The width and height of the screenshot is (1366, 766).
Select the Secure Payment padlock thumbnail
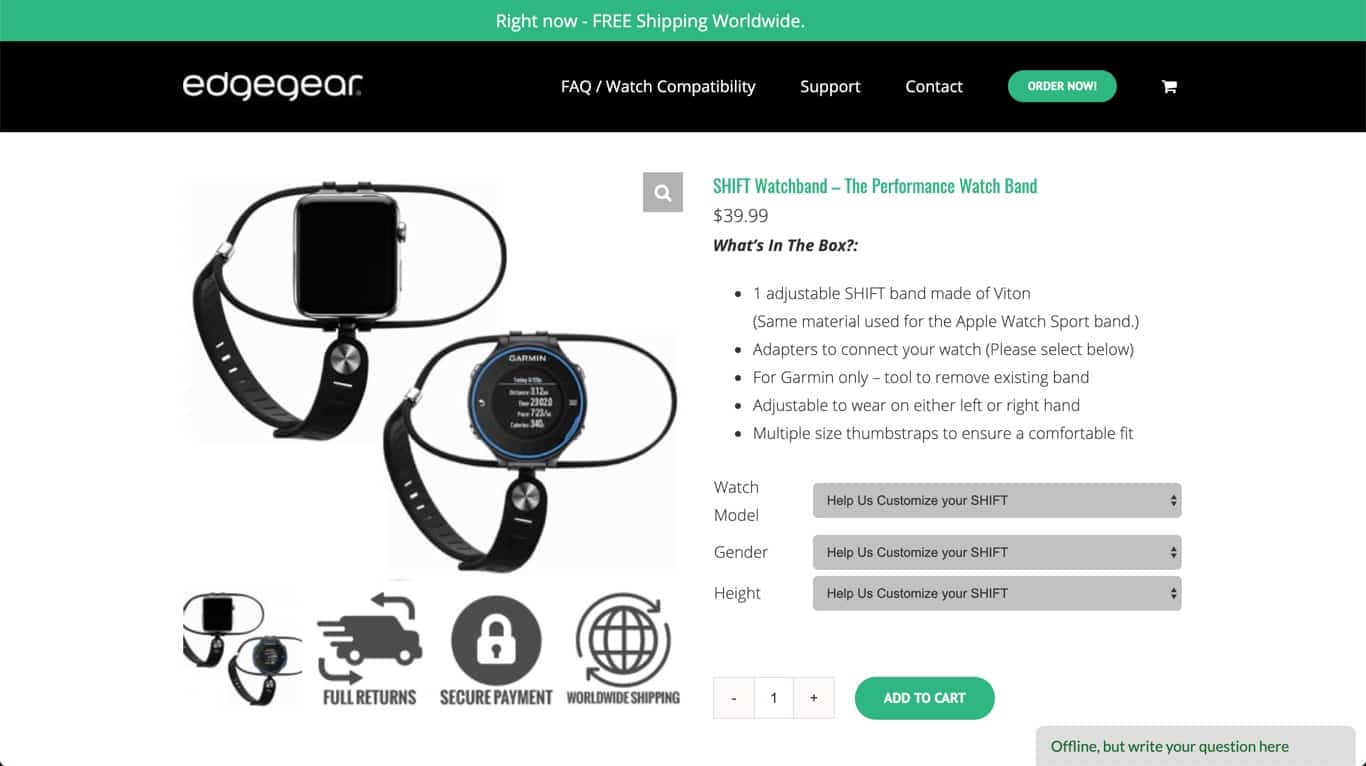(496, 648)
